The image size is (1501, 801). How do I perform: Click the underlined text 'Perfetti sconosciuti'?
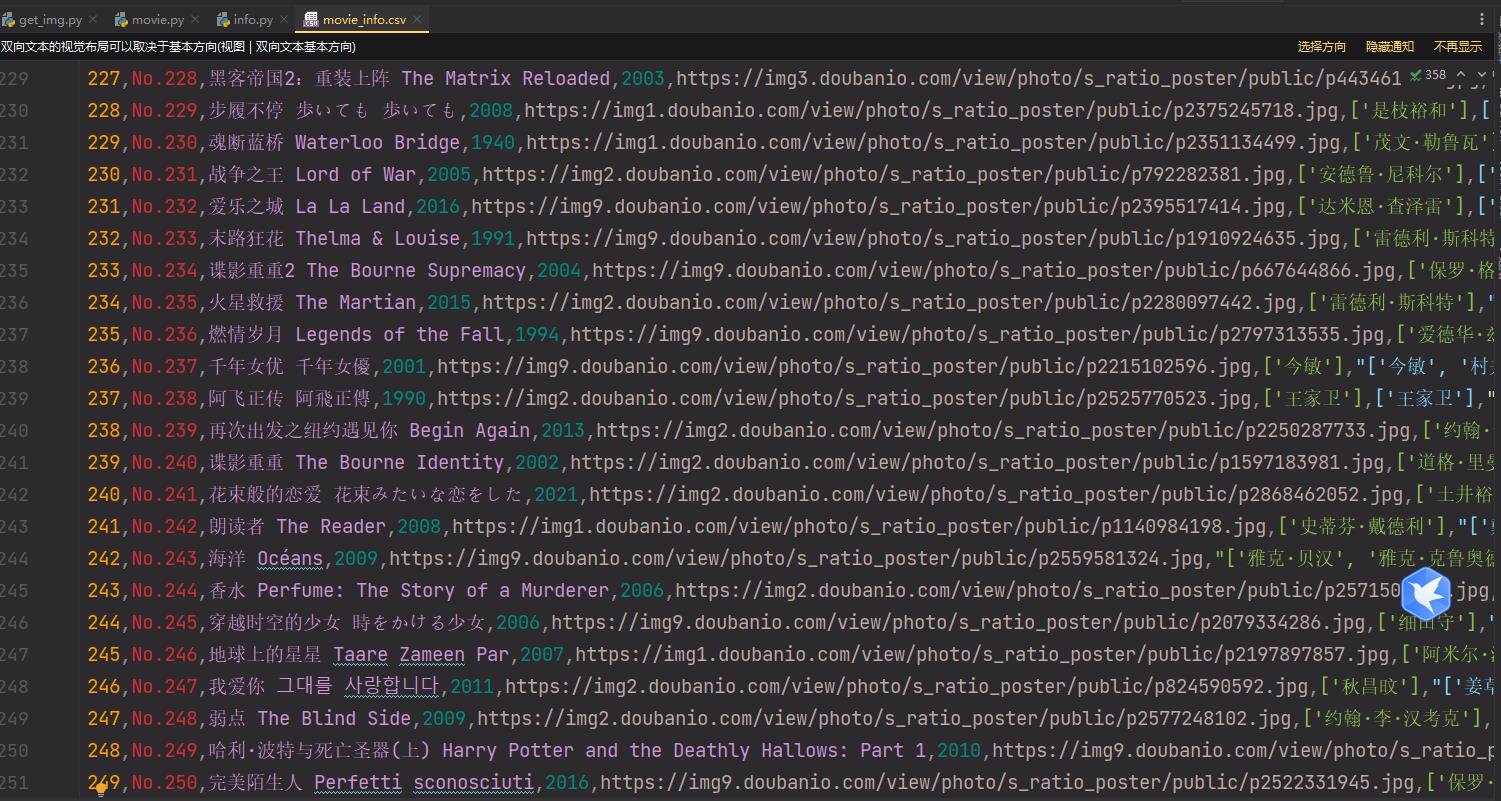tap(424, 782)
